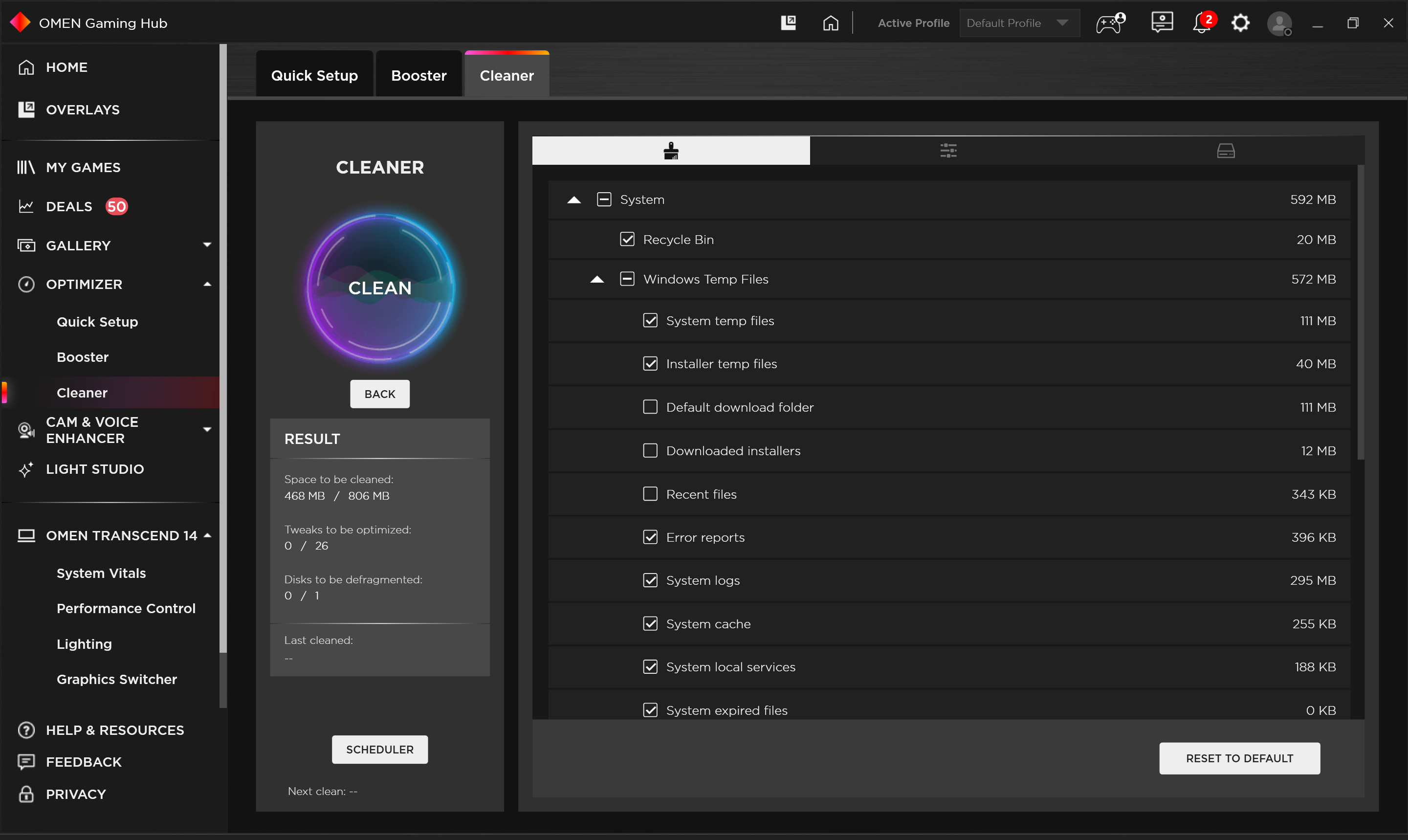Collapse the Windows Temp Files arrow
Image resolution: width=1408 pixels, height=840 pixels.
coord(597,279)
